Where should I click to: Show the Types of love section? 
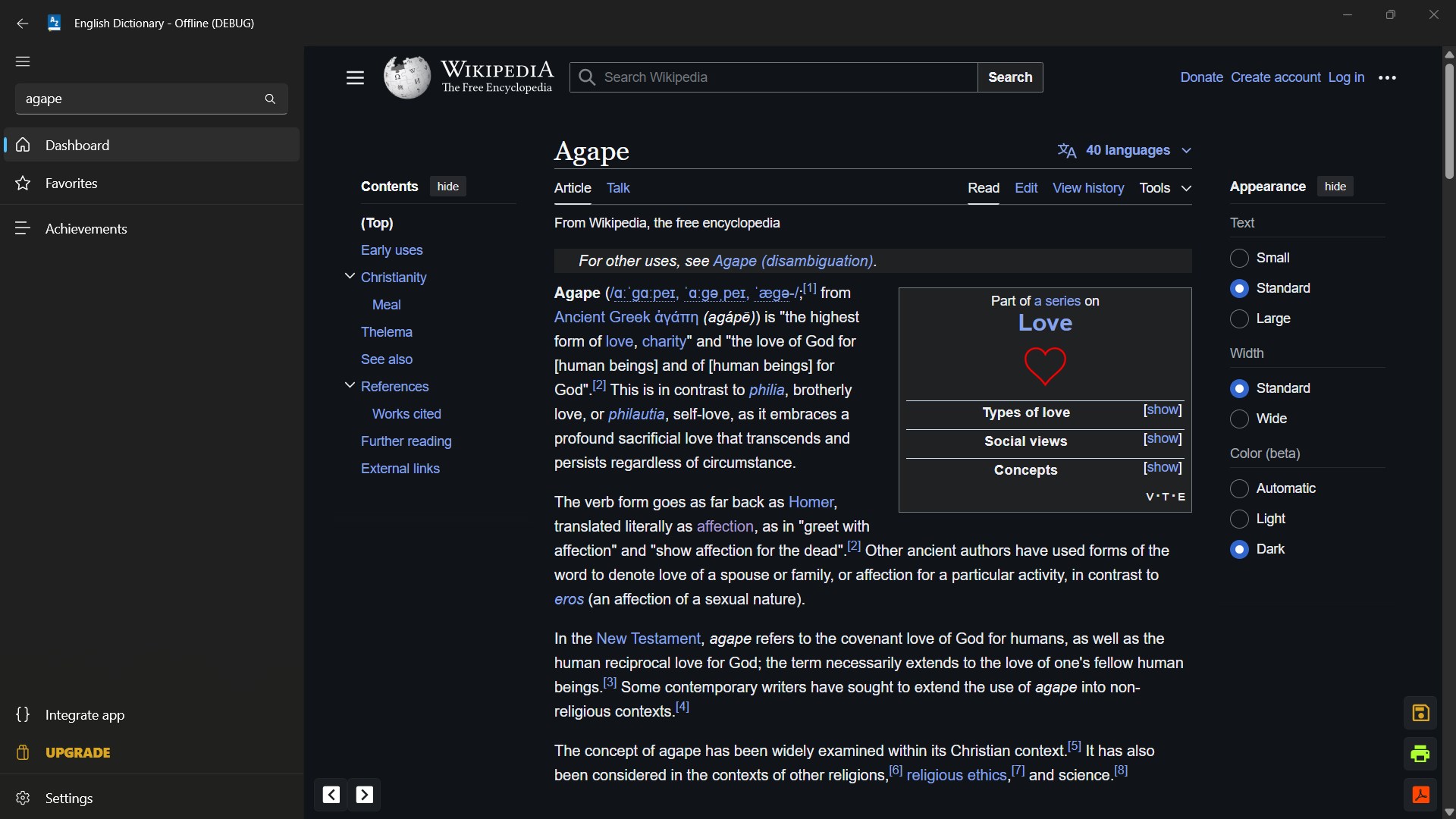pos(1162,410)
